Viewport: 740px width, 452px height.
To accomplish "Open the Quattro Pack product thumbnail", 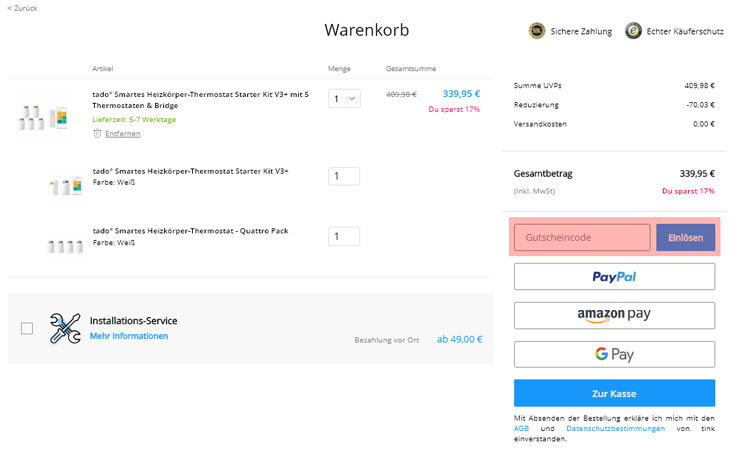I will click(x=65, y=246).
